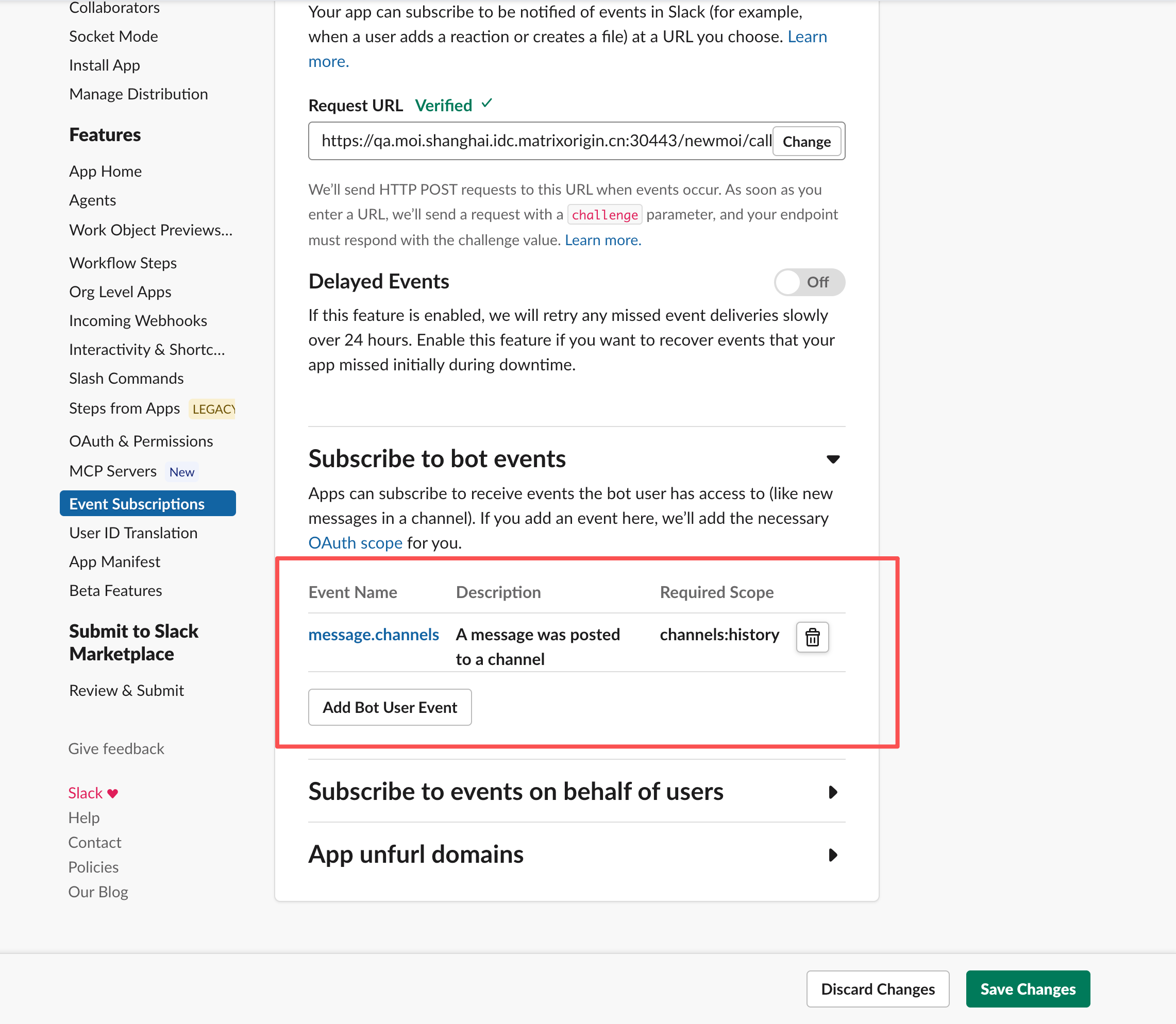This screenshot has width=1176, height=1024.
Task: Open the Contact footer link
Action: [95, 842]
